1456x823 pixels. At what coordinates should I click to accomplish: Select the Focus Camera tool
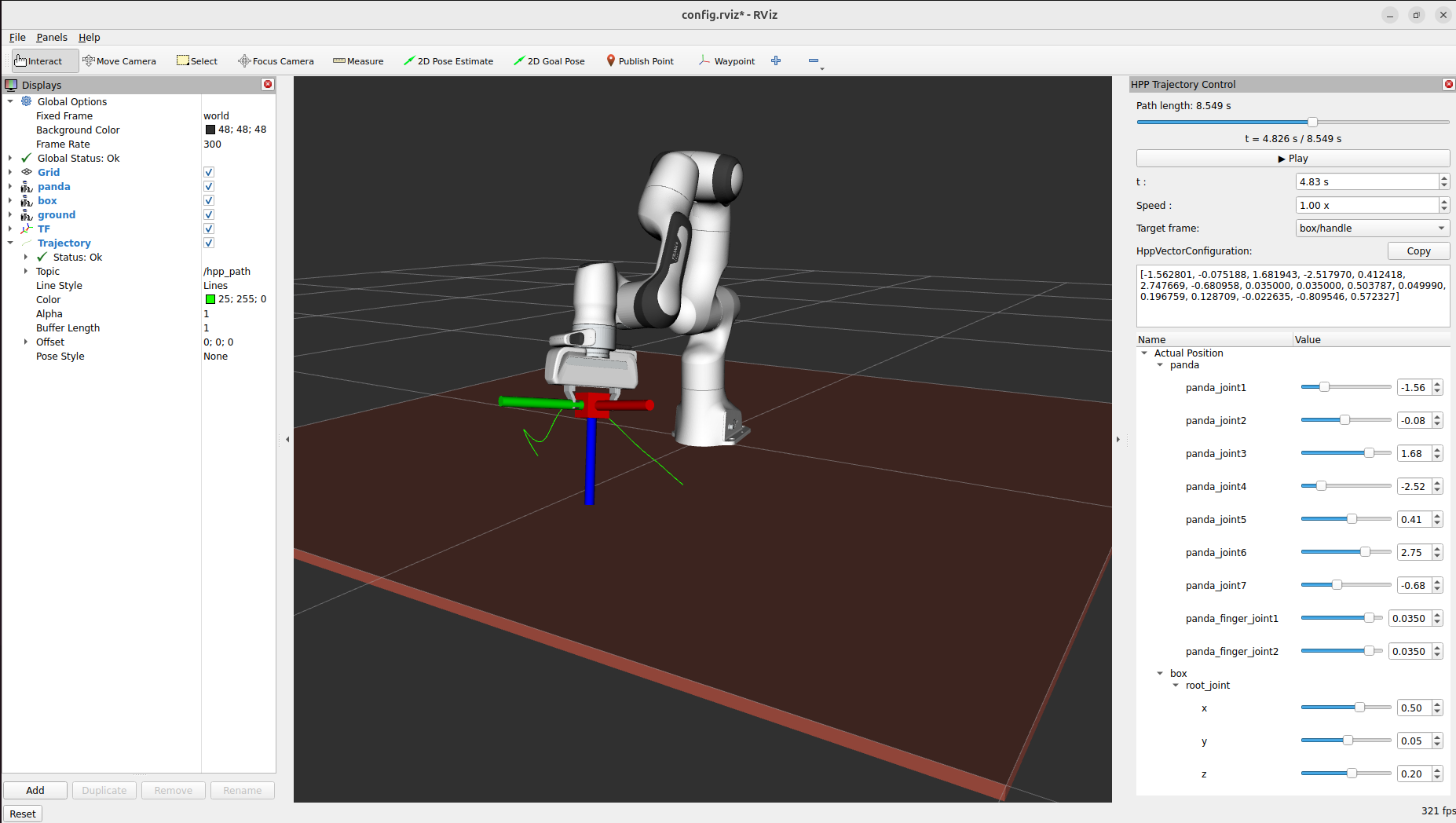pyautogui.click(x=276, y=61)
